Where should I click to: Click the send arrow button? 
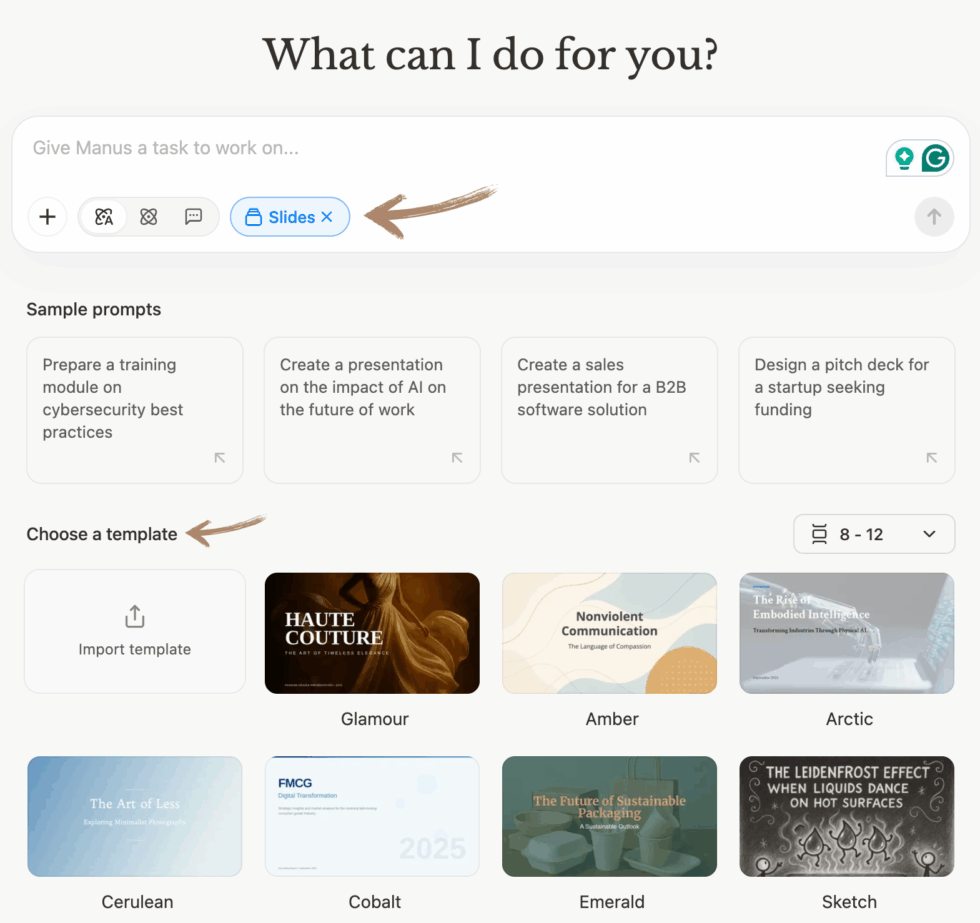tap(934, 217)
